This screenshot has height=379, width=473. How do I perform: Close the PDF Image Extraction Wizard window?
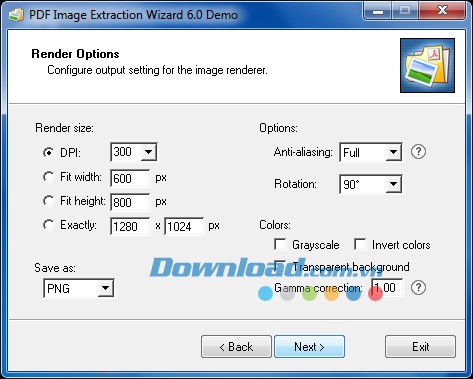click(442, 11)
